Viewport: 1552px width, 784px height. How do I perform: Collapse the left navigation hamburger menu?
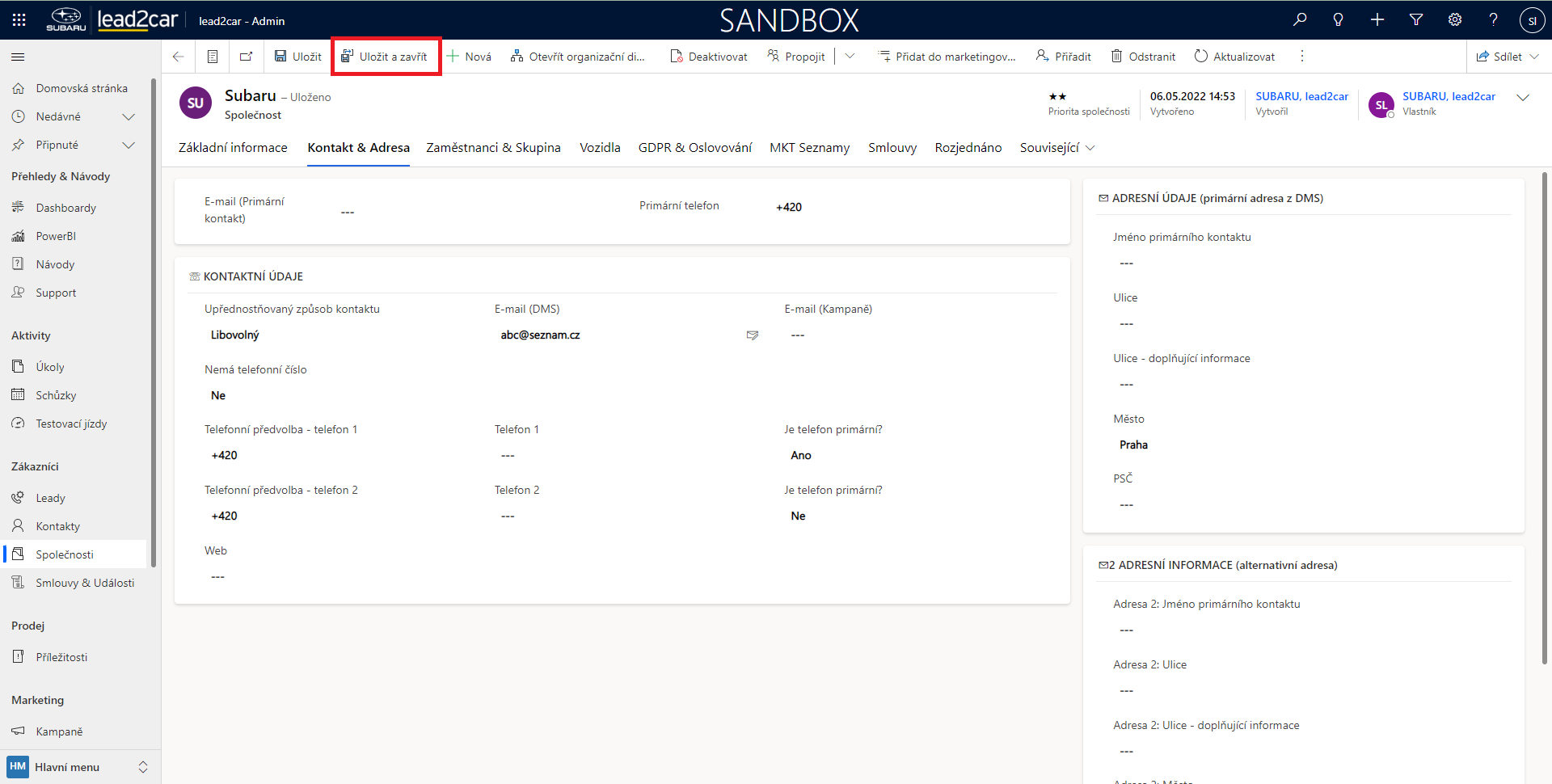point(18,57)
